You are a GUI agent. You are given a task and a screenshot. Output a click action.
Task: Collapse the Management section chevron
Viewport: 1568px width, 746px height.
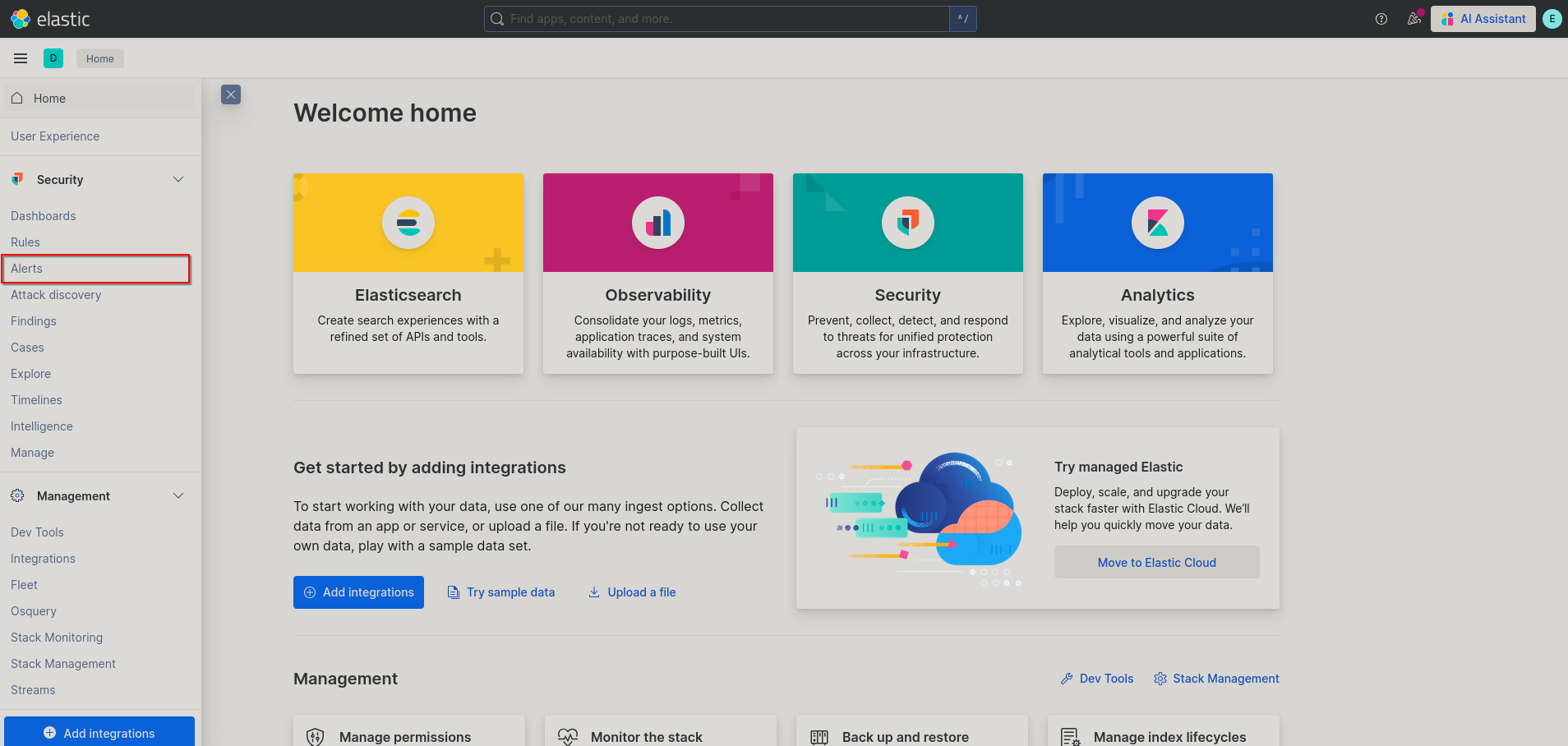point(178,495)
